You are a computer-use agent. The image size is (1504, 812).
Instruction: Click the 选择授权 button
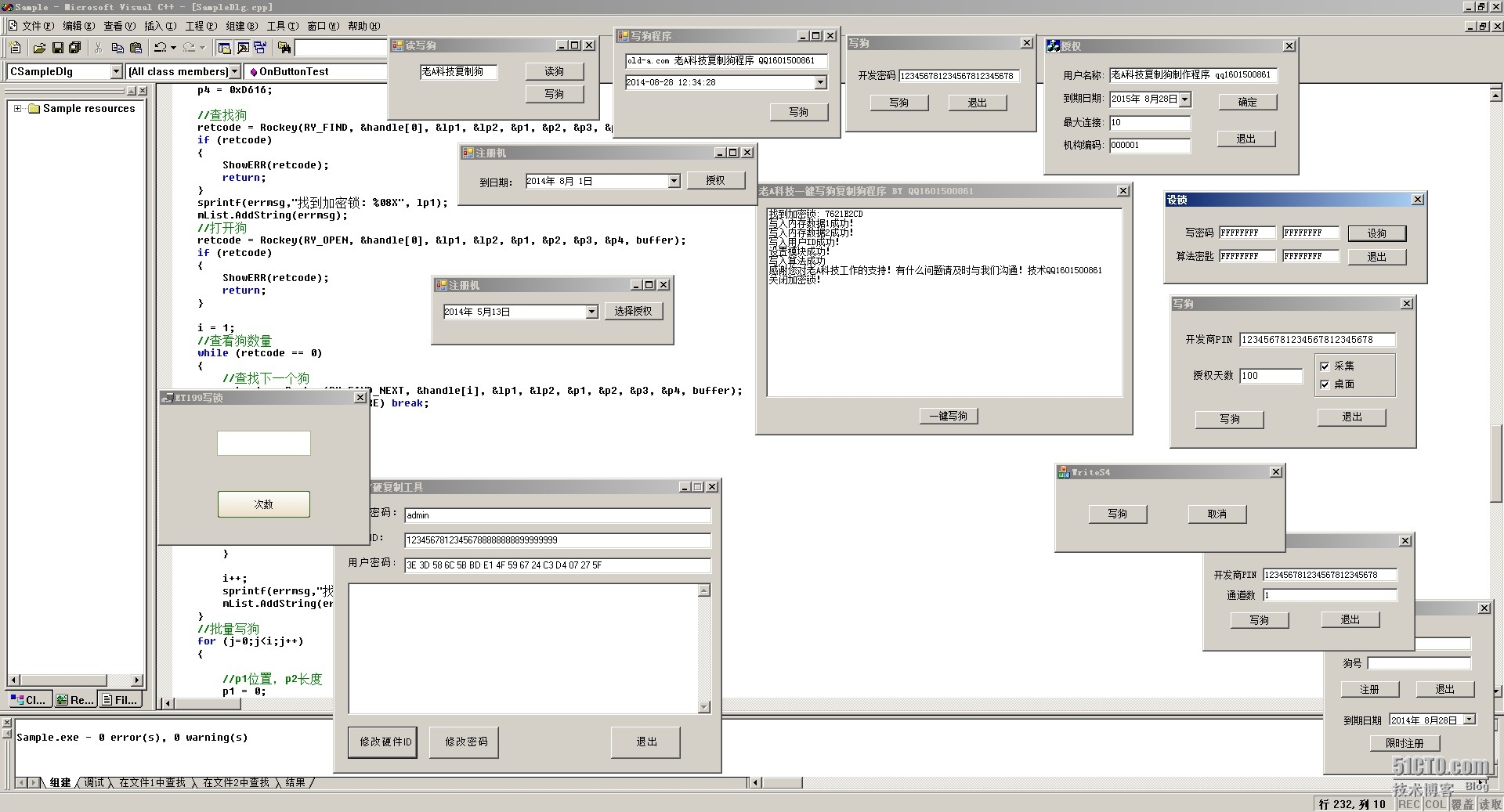pos(634,311)
